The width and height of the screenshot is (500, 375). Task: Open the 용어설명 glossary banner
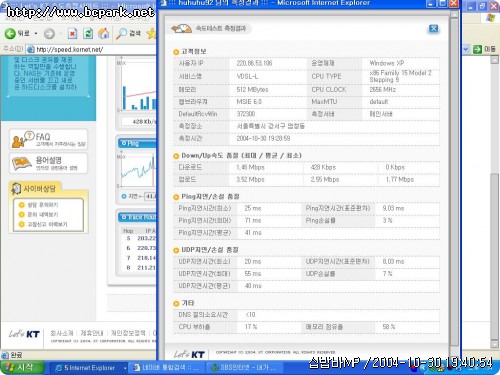tap(49, 163)
